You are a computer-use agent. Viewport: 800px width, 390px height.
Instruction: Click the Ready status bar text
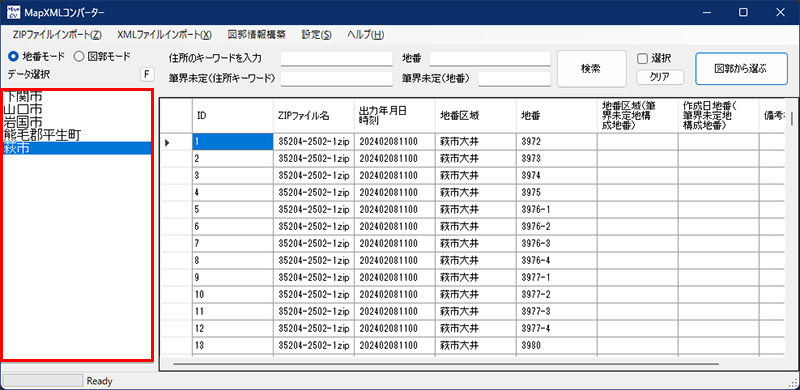coord(99,381)
